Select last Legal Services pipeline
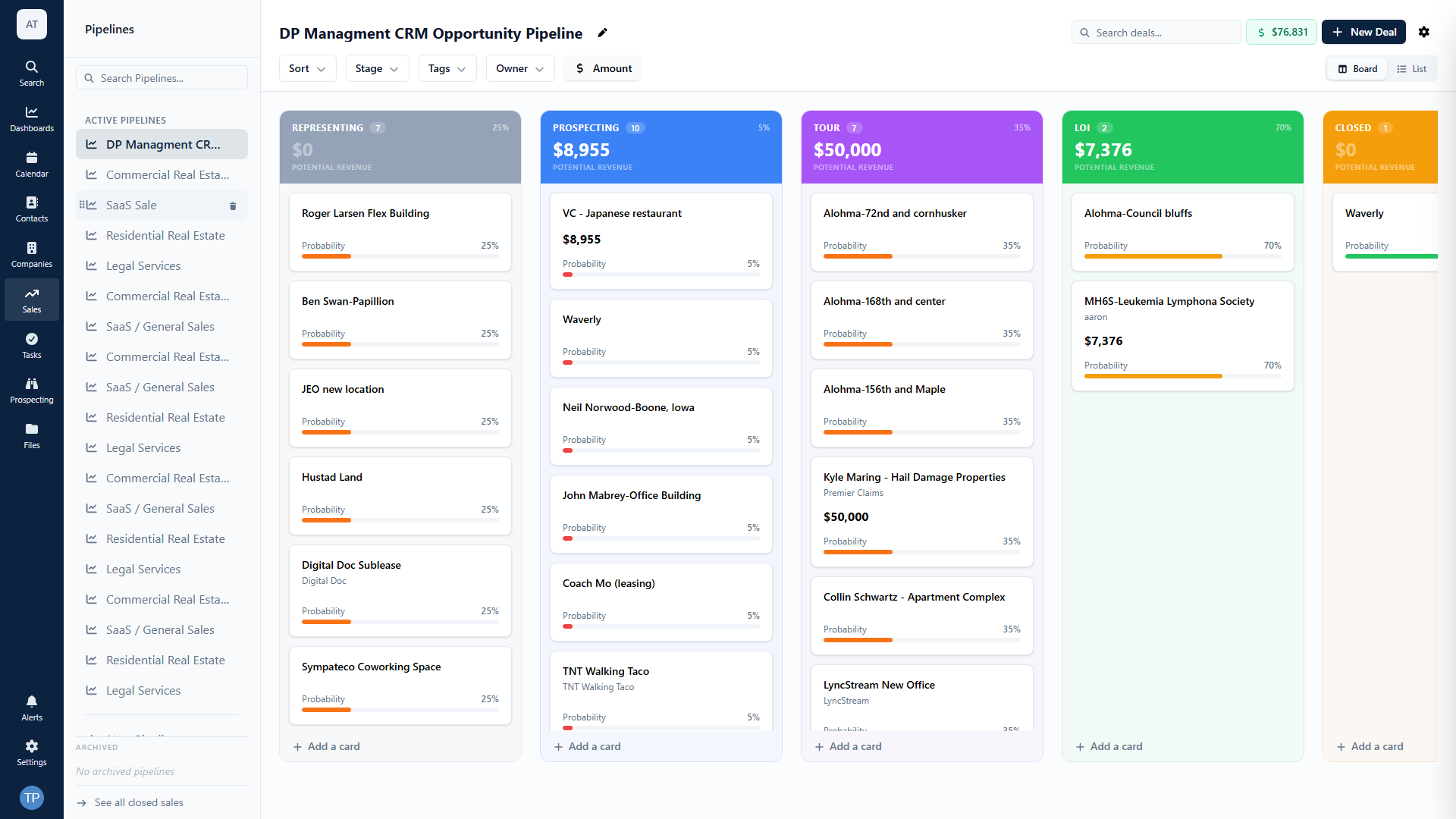This screenshot has height=819, width=1456. 162,690
